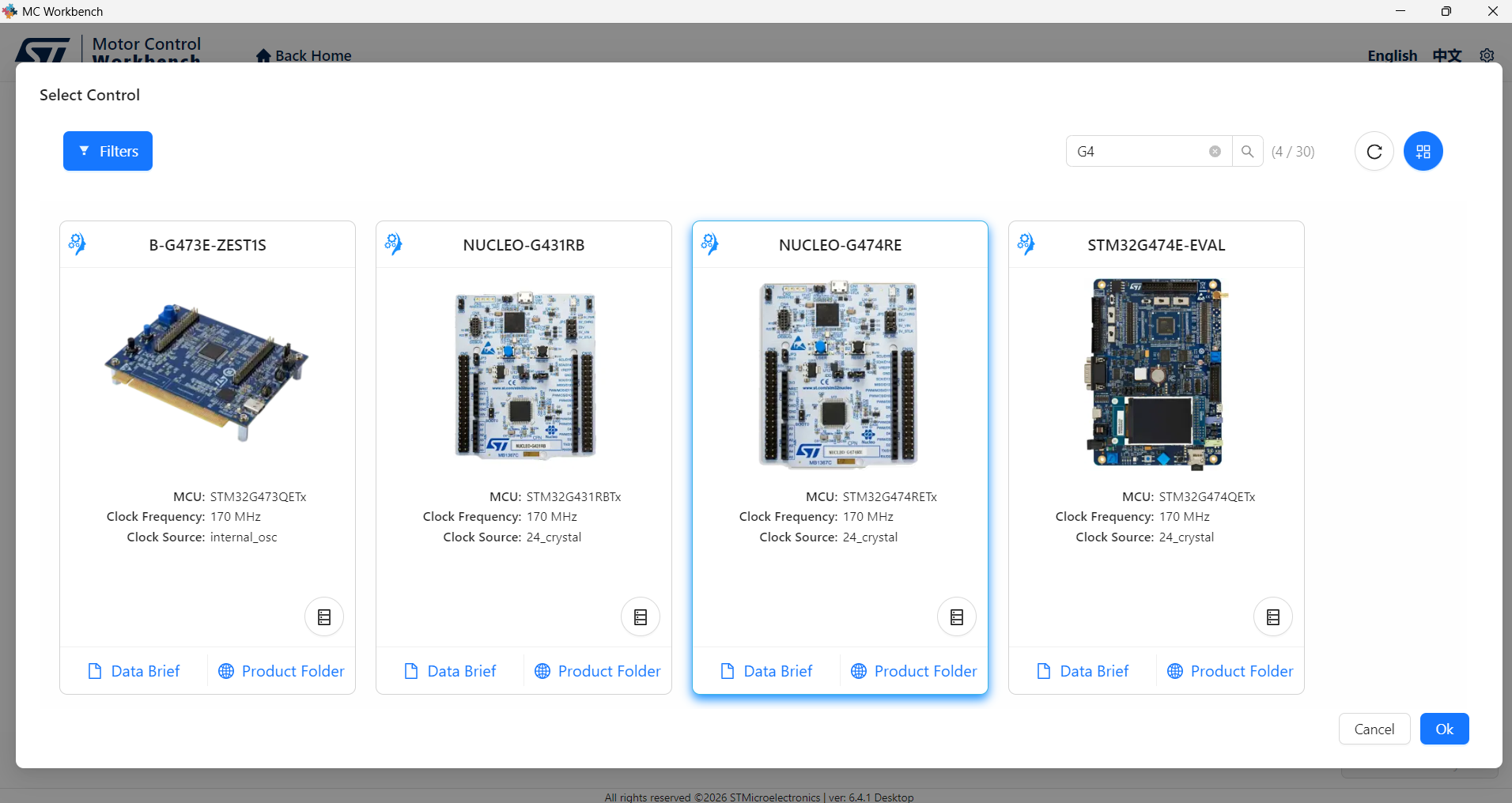Click the internal_osc clock source value
The image size is (1512, 803).
(244, 537)
